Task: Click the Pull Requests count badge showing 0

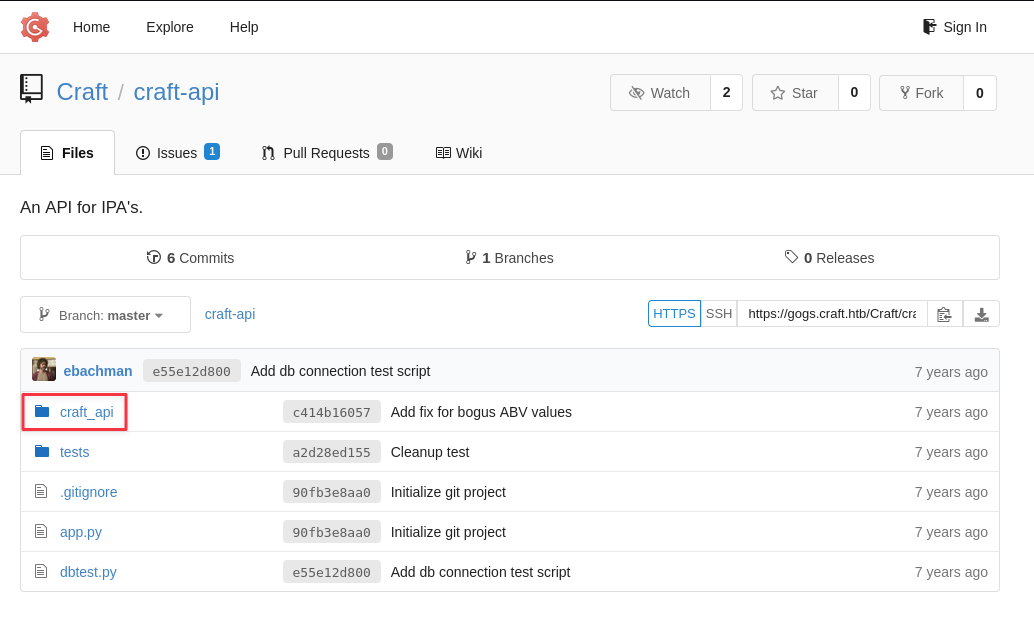Action: [385, 151]
